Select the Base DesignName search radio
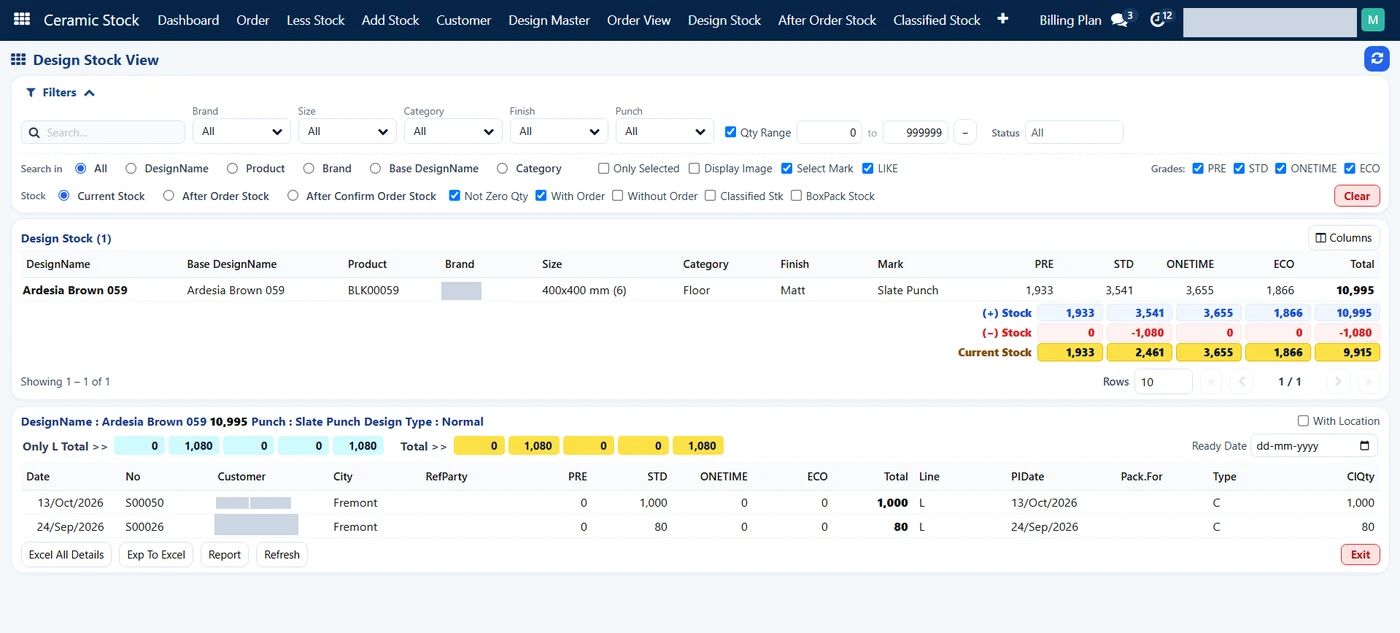The image size is (1400, 633). point(376,168)
